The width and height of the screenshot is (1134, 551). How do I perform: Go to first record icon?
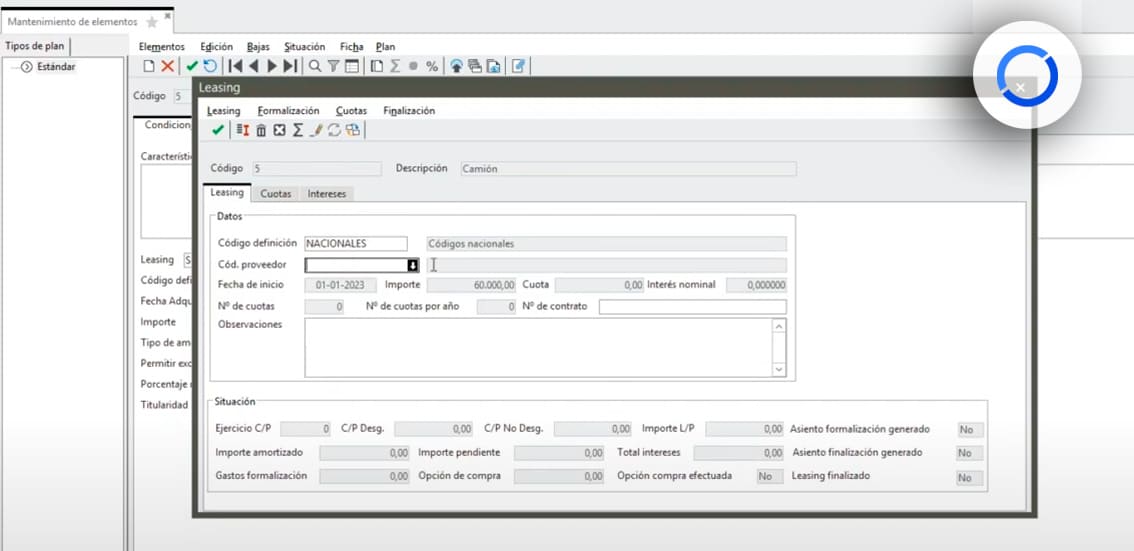(x=234, y=67)
